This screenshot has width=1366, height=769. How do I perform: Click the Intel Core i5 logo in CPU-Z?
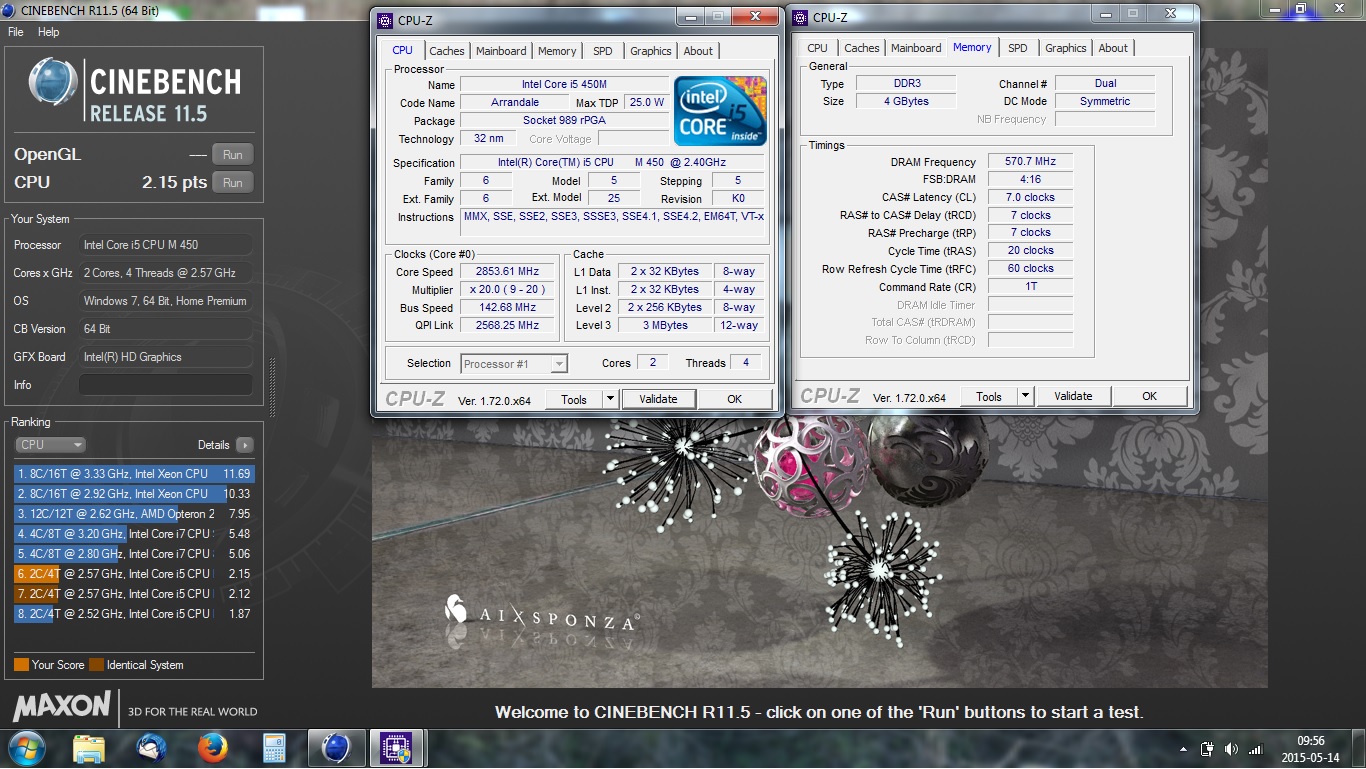click(720, 111)
